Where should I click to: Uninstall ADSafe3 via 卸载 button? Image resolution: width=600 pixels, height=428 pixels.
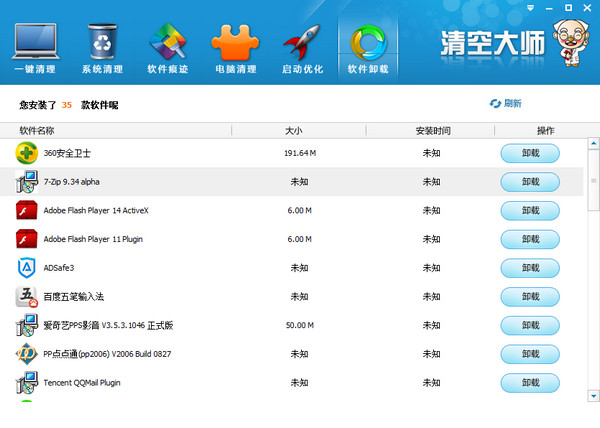coord(530,268)
